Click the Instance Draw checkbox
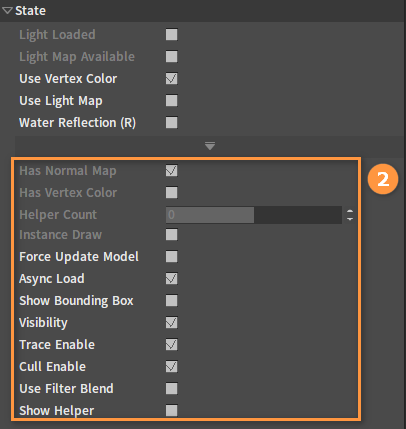This screenshot has height=429, width=406. tap(171, 235)
